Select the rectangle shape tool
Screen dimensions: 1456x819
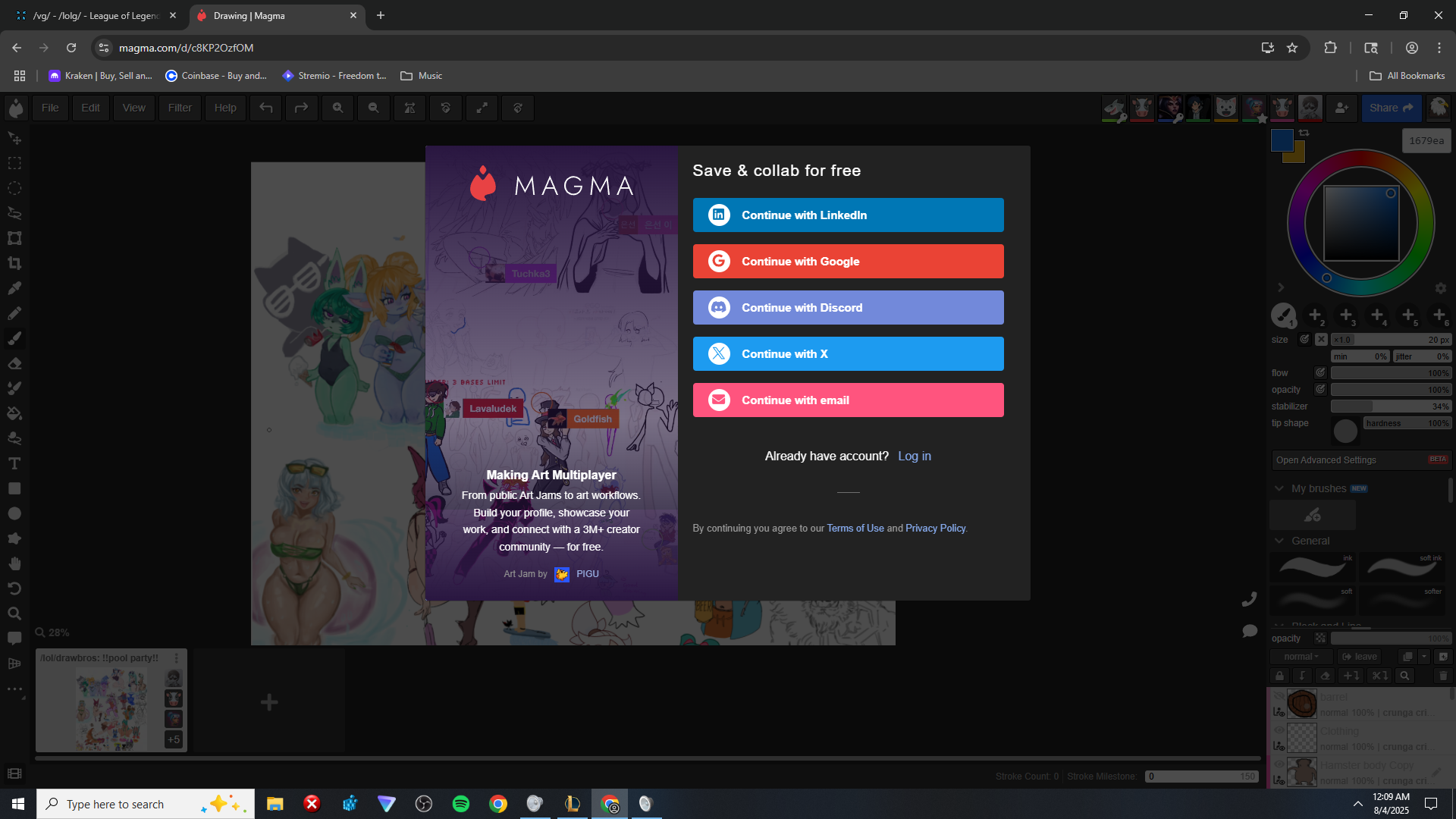pos(14,488)
